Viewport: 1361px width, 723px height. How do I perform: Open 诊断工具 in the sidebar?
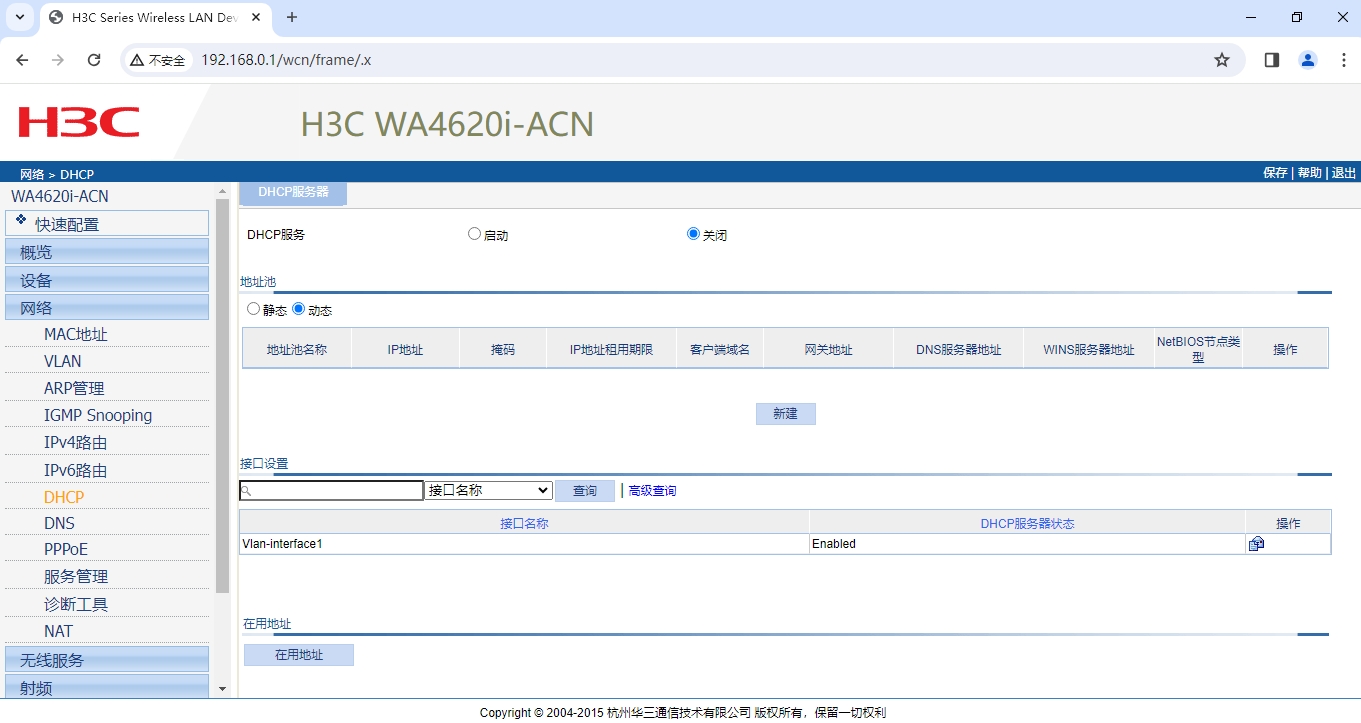76,604
